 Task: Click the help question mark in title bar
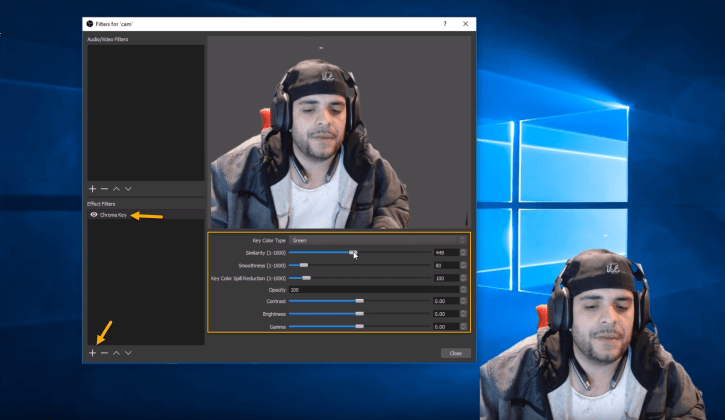(x=445, y=23)
